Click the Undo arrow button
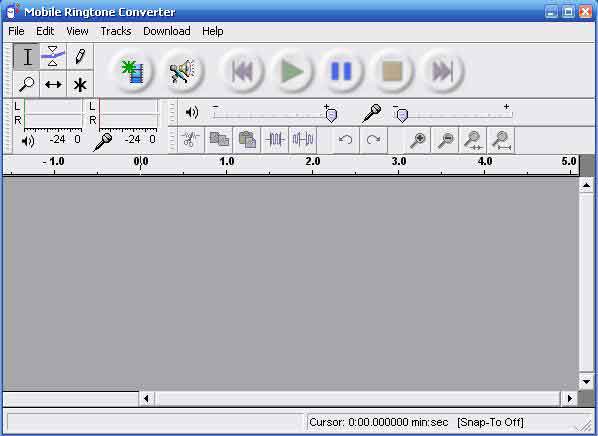This screenshot has height=436, width=598. click(x=346, y=140)
